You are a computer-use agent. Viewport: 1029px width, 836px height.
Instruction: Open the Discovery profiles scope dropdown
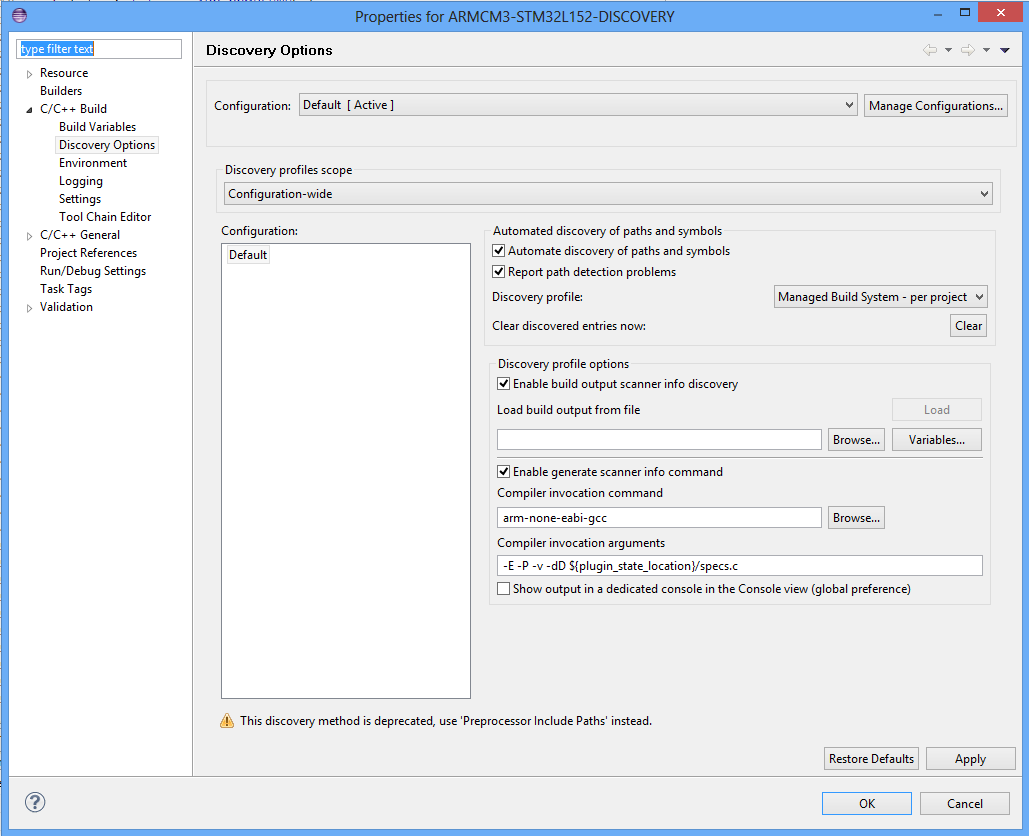[x=608, y=194]
